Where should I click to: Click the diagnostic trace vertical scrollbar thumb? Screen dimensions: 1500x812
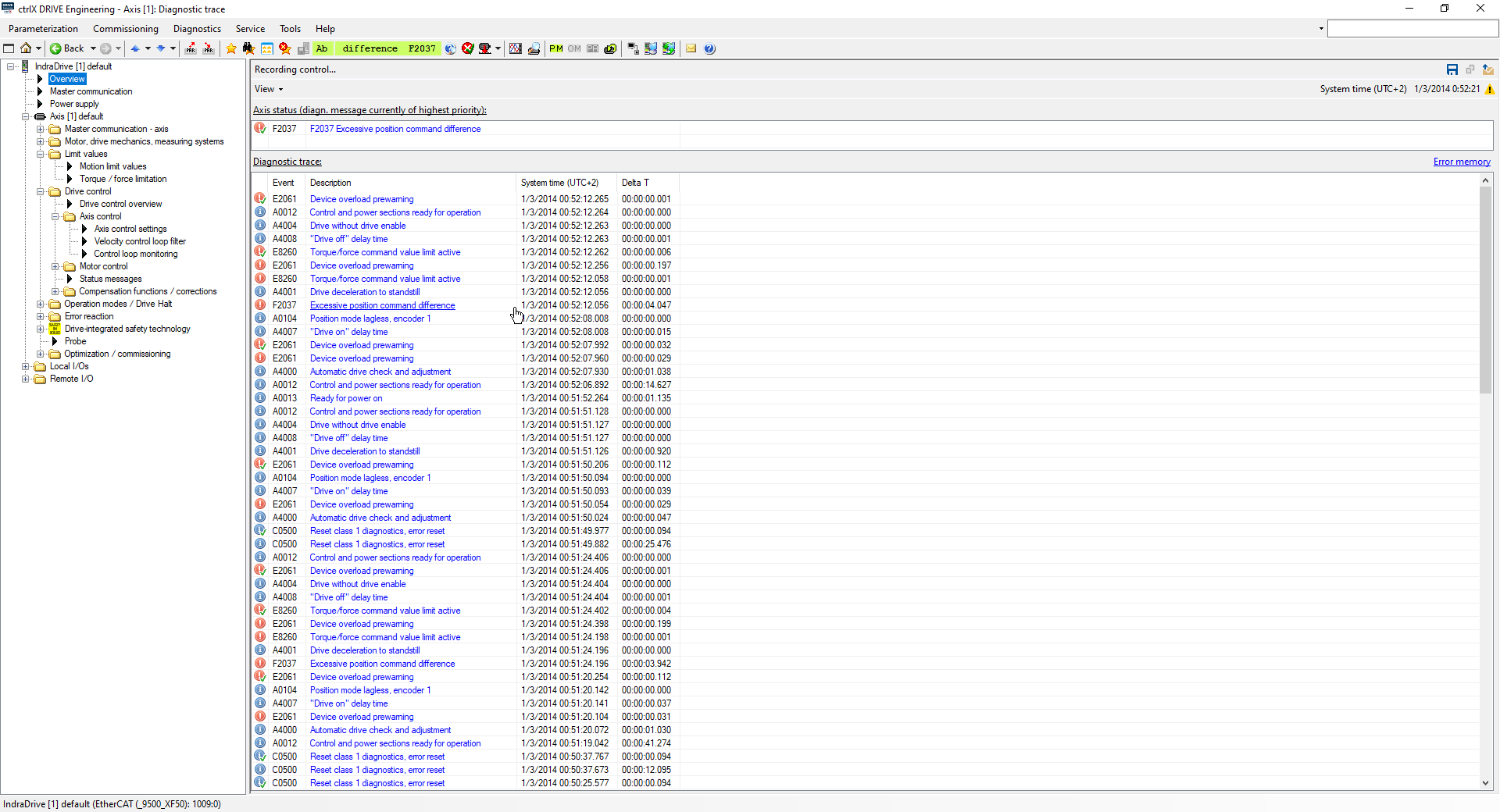(x=1485, y=289)
